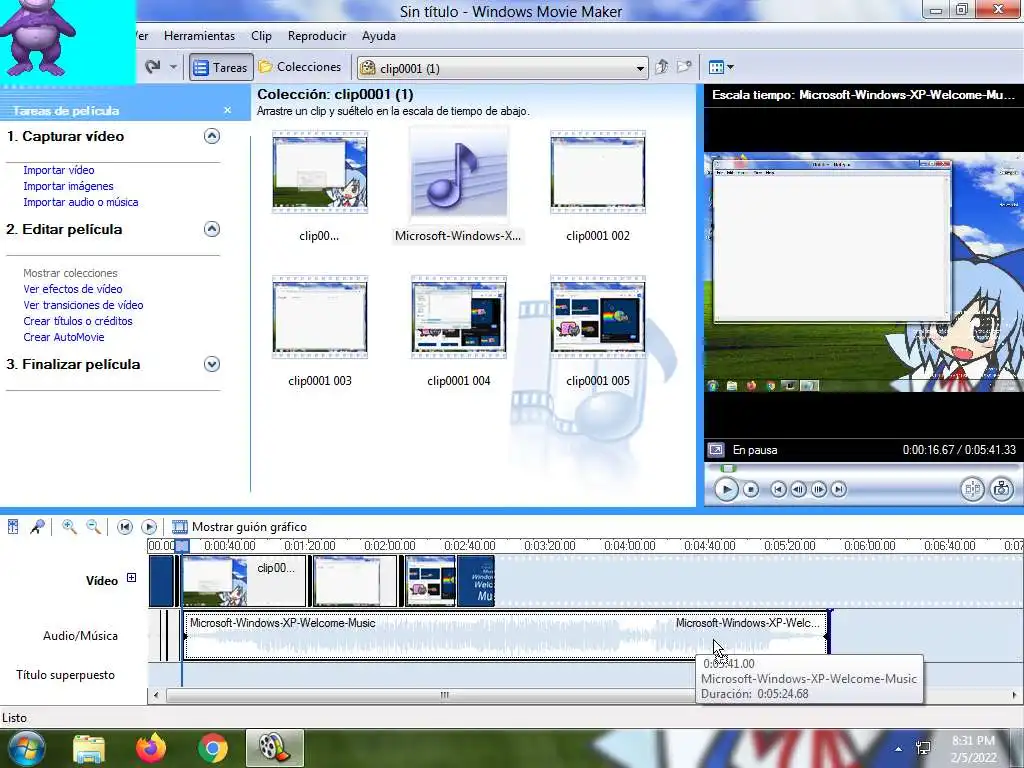Open the Clip menu
This screenshot has height=768, width=1024.
(x=261, y=36)
